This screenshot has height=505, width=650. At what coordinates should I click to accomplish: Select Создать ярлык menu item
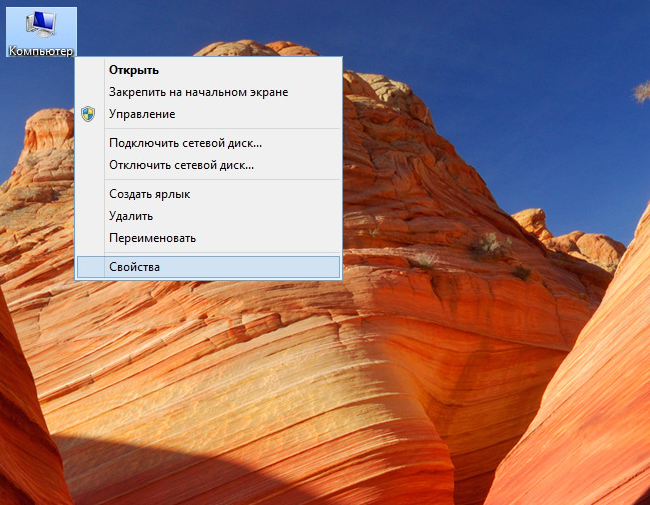tap(149, 194)
